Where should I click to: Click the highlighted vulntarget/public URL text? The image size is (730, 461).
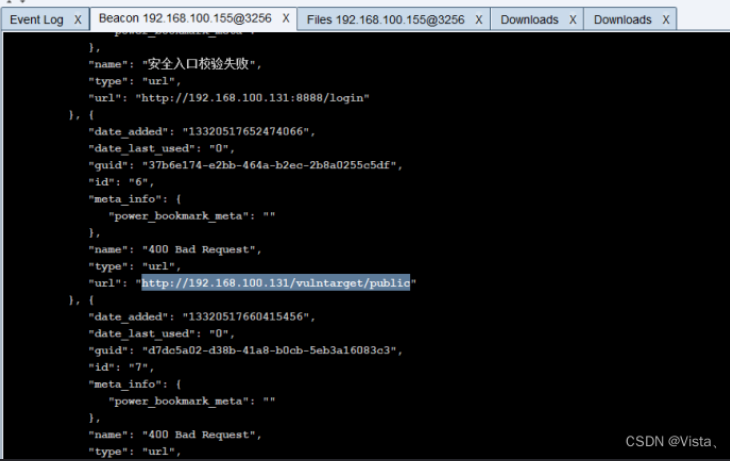click(x=276, y=283)
